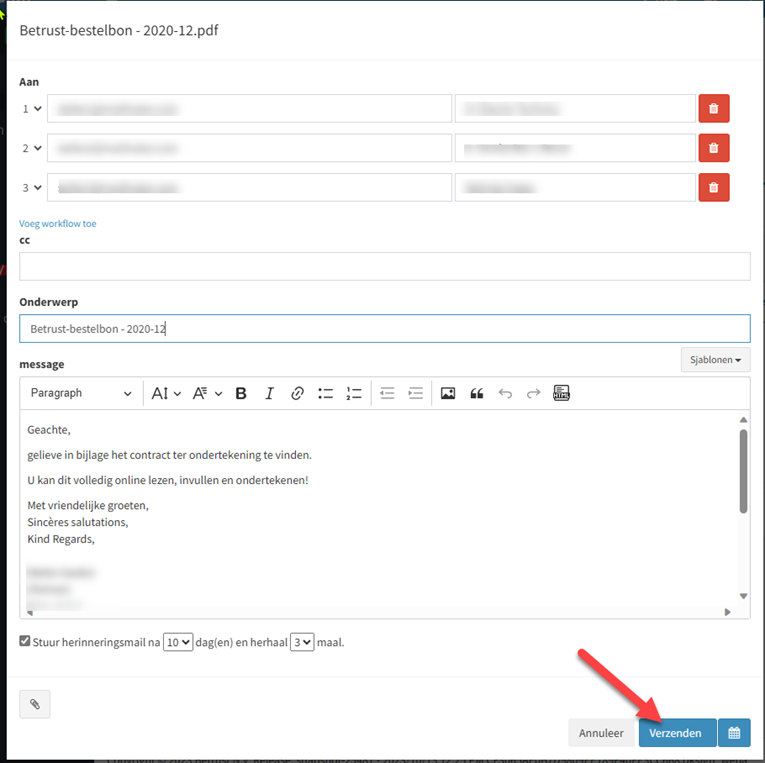Open font size dropdown
The image size is (765, 763).
(166, 393)
